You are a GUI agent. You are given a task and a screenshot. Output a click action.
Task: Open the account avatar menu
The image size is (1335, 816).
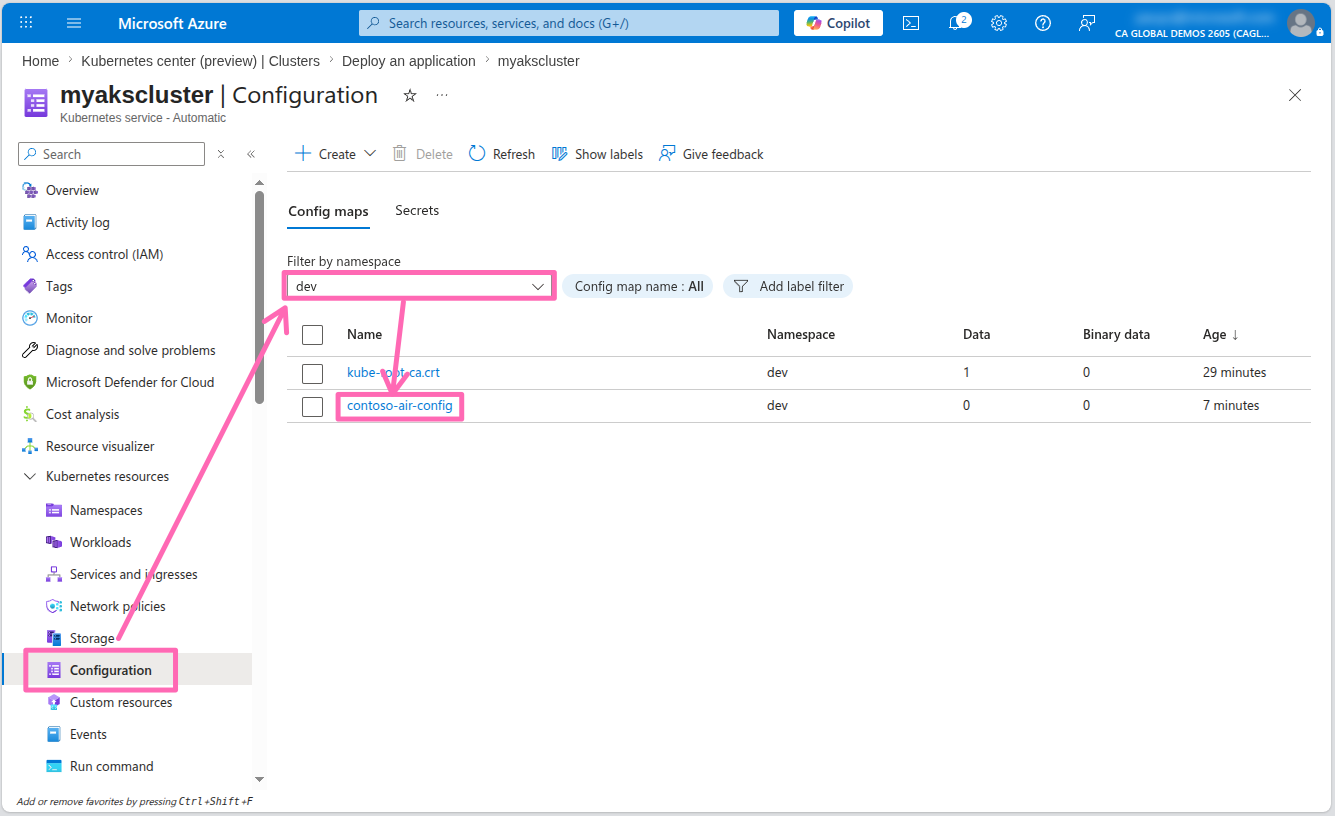click(x=1301, y=23)
